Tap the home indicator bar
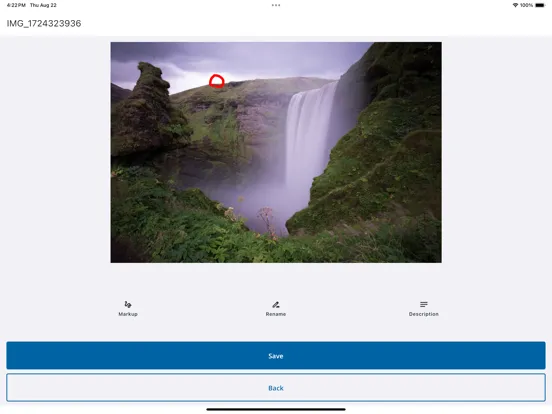The width and height of the screenshot is (552, 414). [x=276, y=409]
